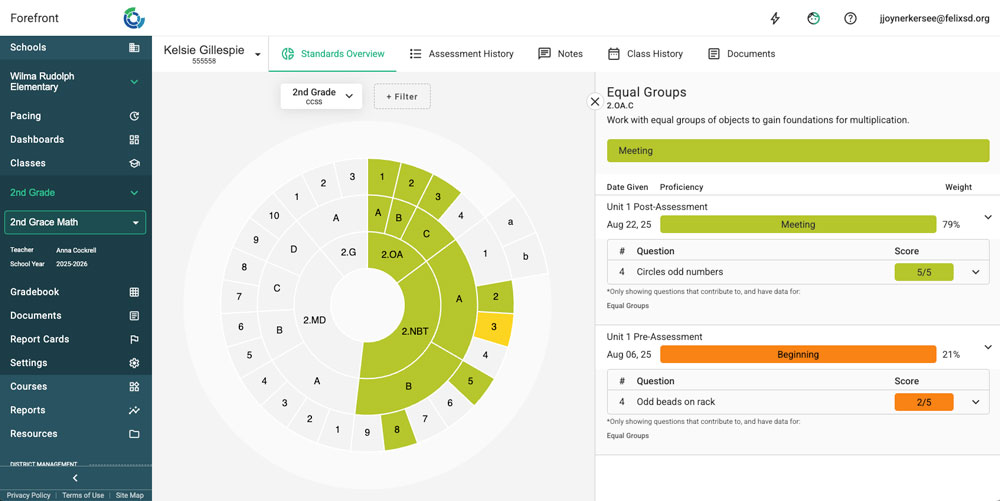
Task: Collapse the left sidebar with arrow
Action: tap(75, 478)
